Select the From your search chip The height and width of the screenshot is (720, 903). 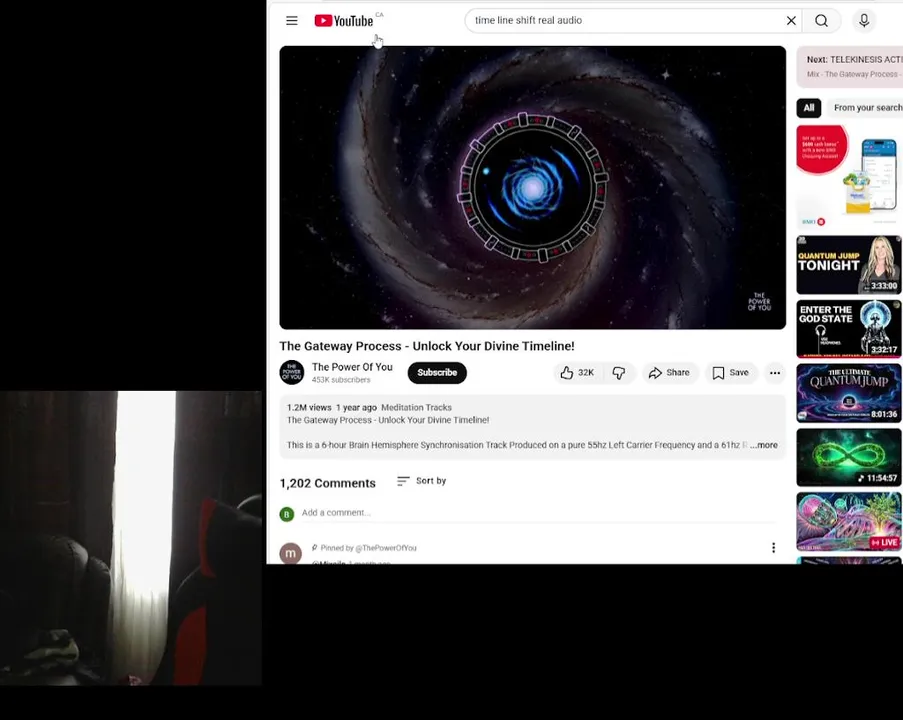click(866, 108)
